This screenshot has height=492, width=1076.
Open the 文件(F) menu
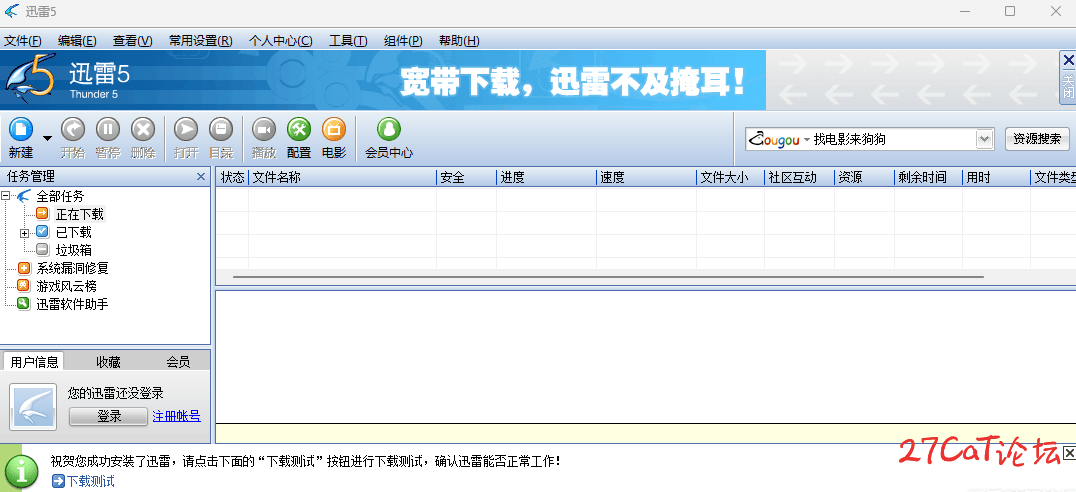tap(23, 40)
